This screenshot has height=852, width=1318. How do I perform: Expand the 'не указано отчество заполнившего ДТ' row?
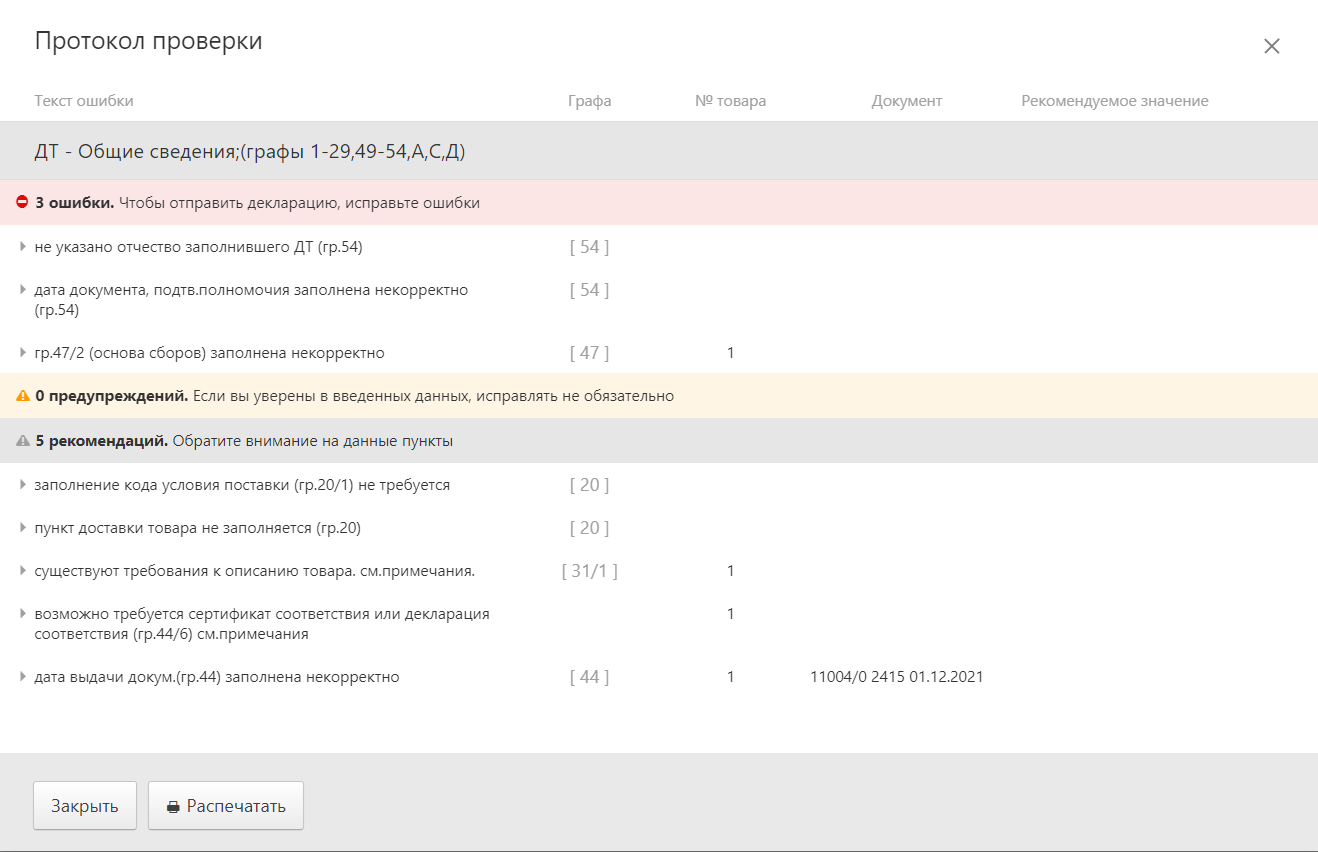pos(23,246)
